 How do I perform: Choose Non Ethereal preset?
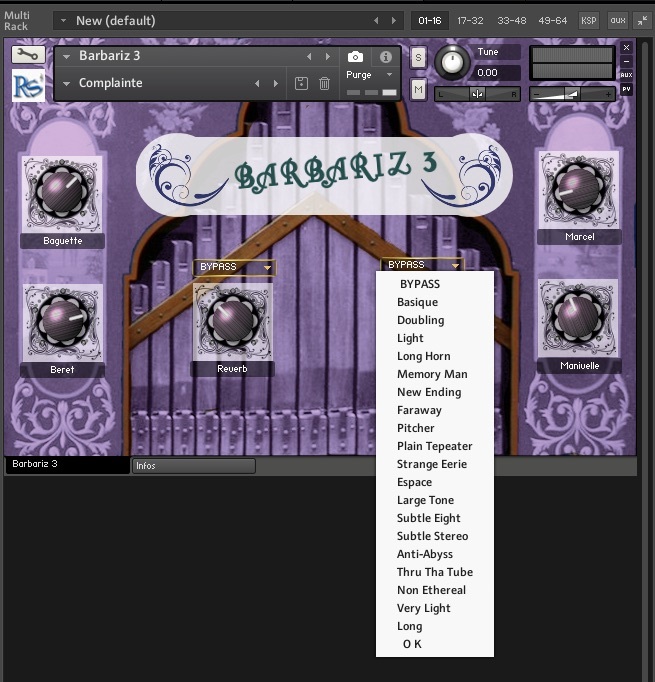(434, 590)
